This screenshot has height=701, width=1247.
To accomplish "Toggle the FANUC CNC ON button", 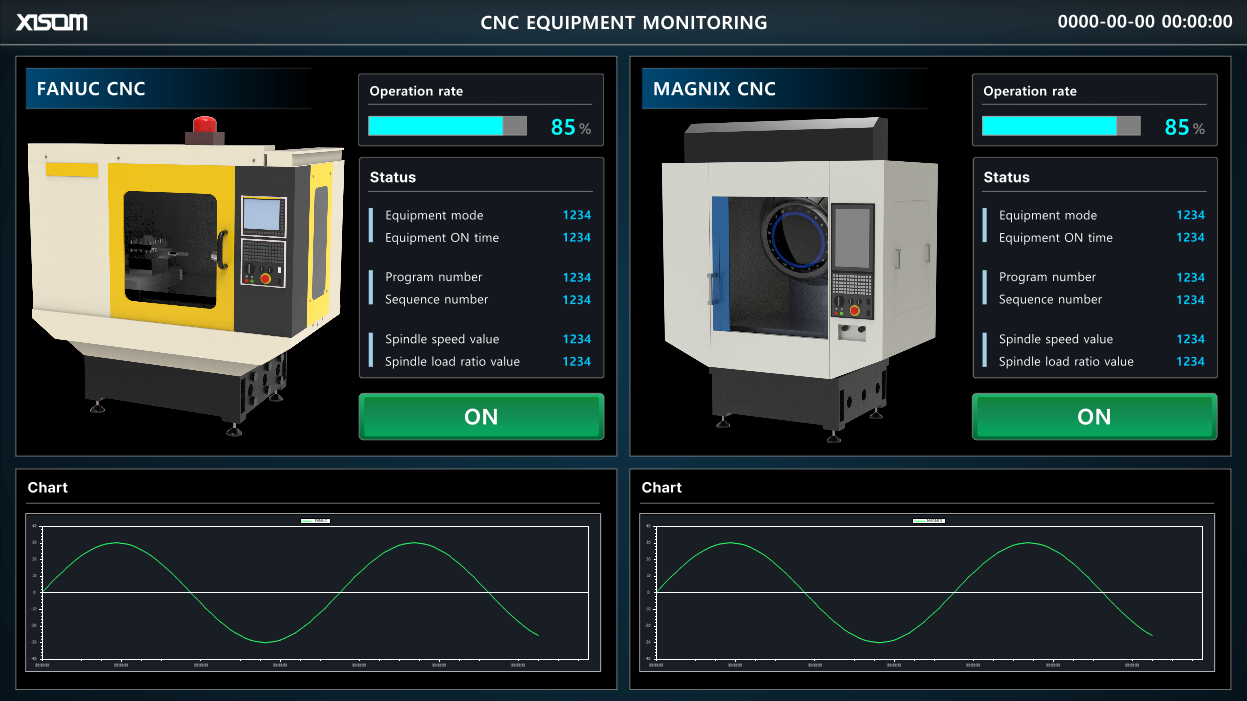I will pos(481,417).
